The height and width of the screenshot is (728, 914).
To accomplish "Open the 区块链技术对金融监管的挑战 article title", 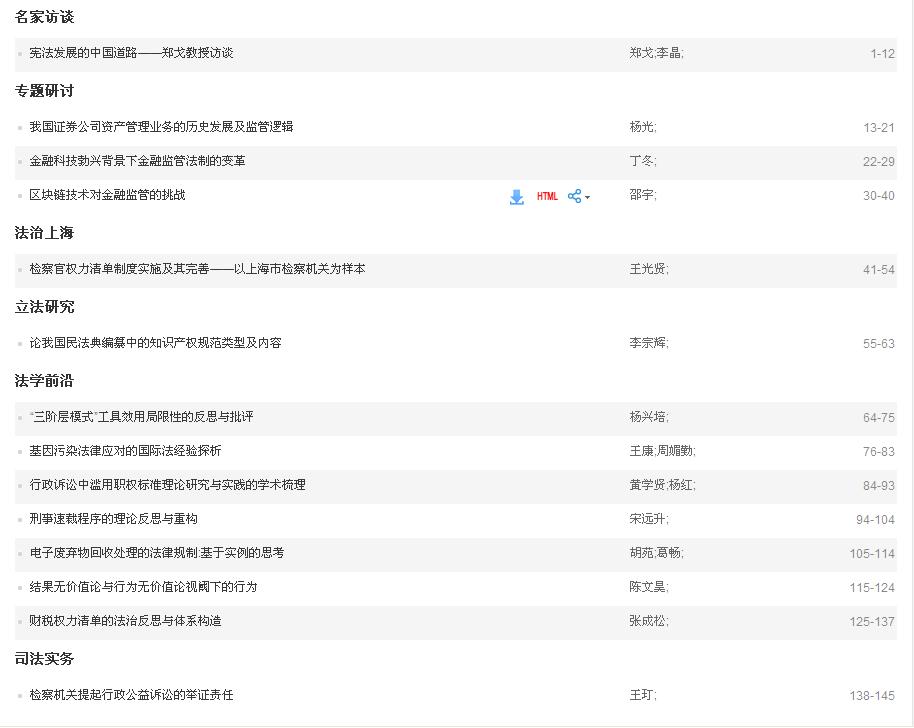I will point(107,195).
